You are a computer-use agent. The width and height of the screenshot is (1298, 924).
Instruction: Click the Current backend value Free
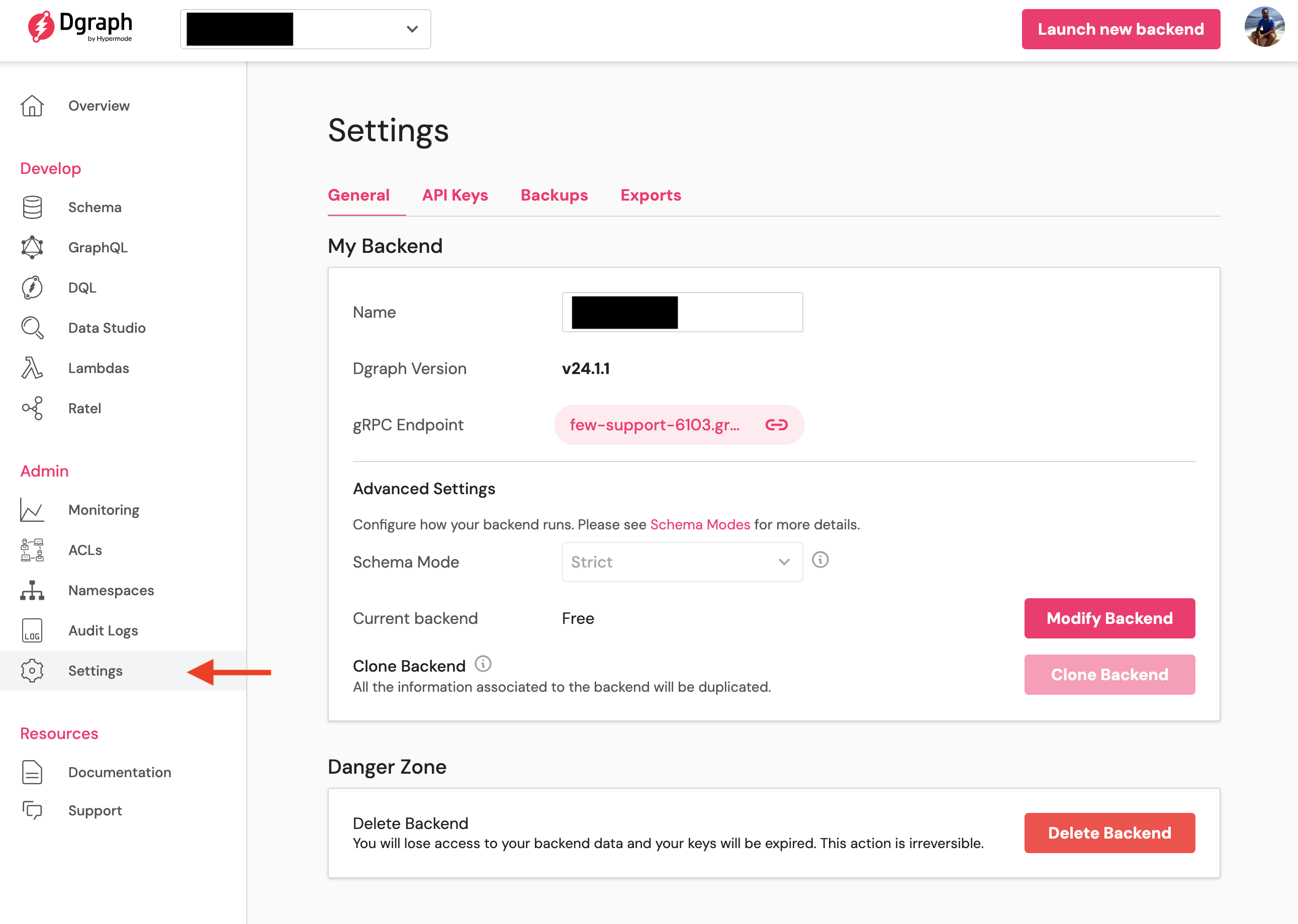[x=578, y=618]
